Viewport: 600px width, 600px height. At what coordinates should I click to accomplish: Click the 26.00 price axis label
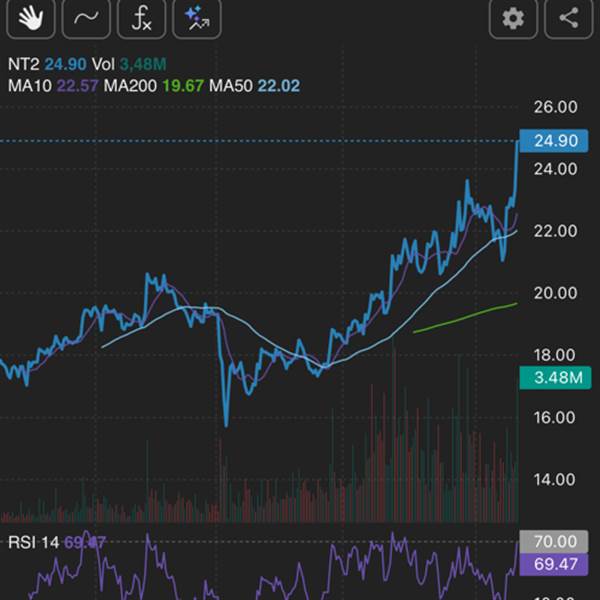(554, 107)
